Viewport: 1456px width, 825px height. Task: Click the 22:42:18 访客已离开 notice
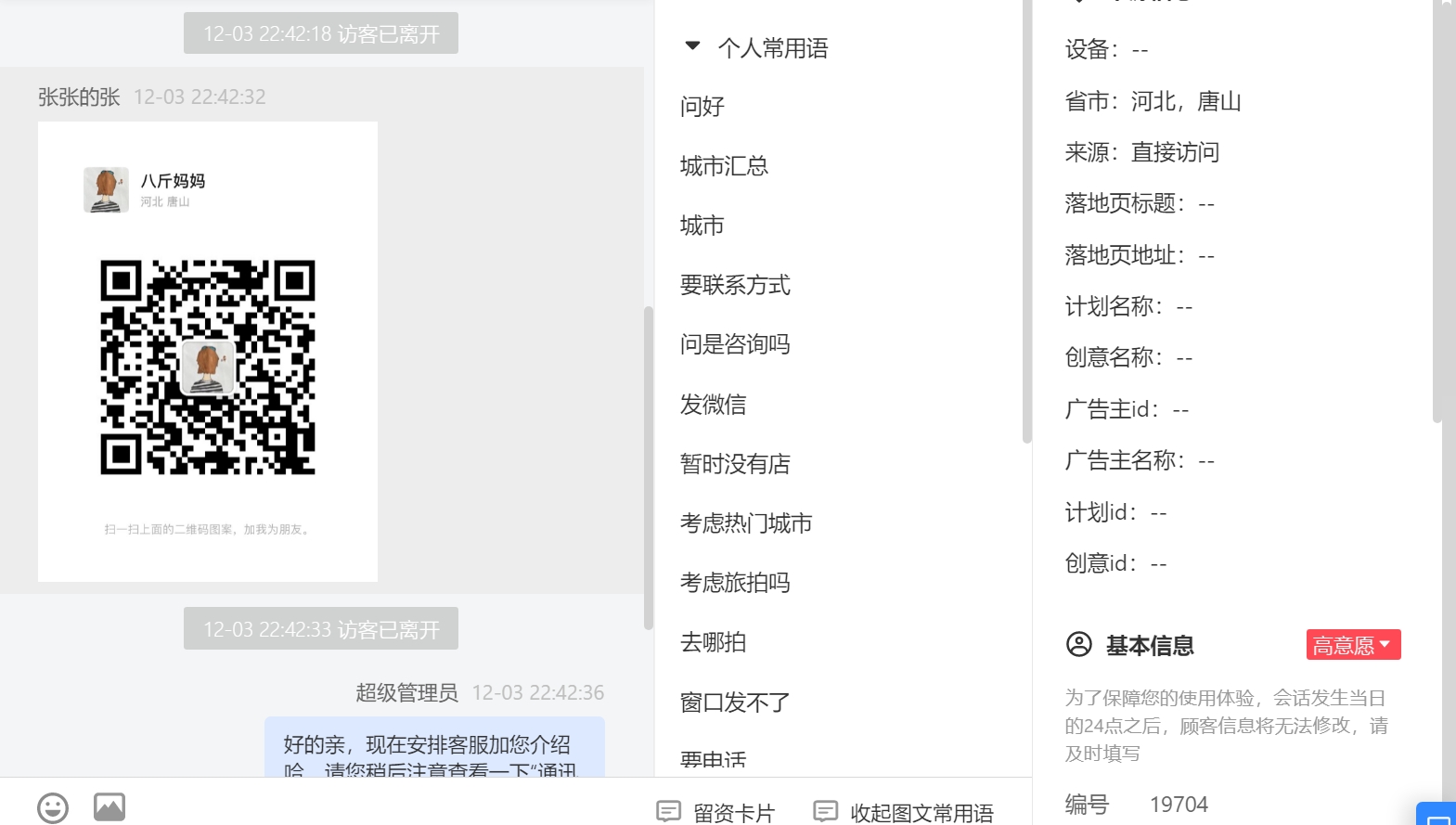321,33
